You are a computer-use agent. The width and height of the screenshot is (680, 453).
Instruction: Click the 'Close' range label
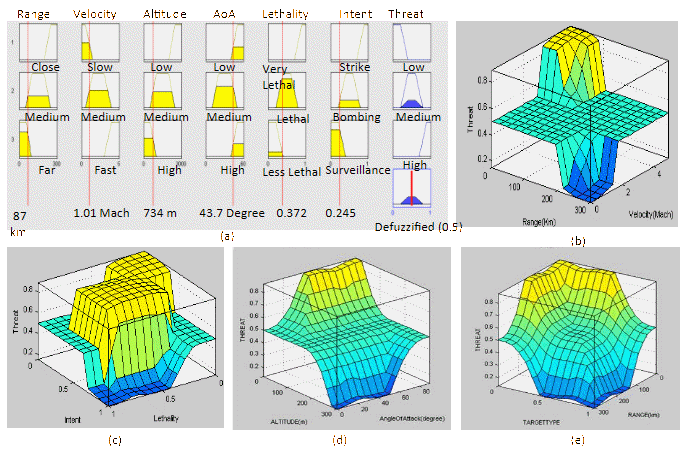45,67
